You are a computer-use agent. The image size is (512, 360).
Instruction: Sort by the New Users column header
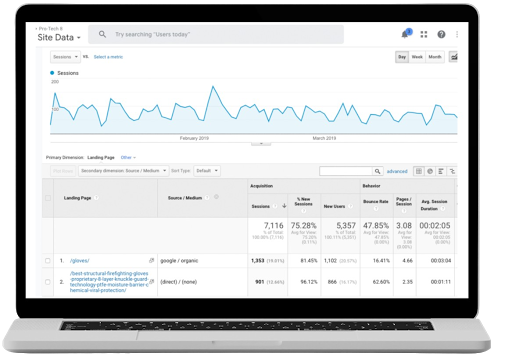click(334, 206)
